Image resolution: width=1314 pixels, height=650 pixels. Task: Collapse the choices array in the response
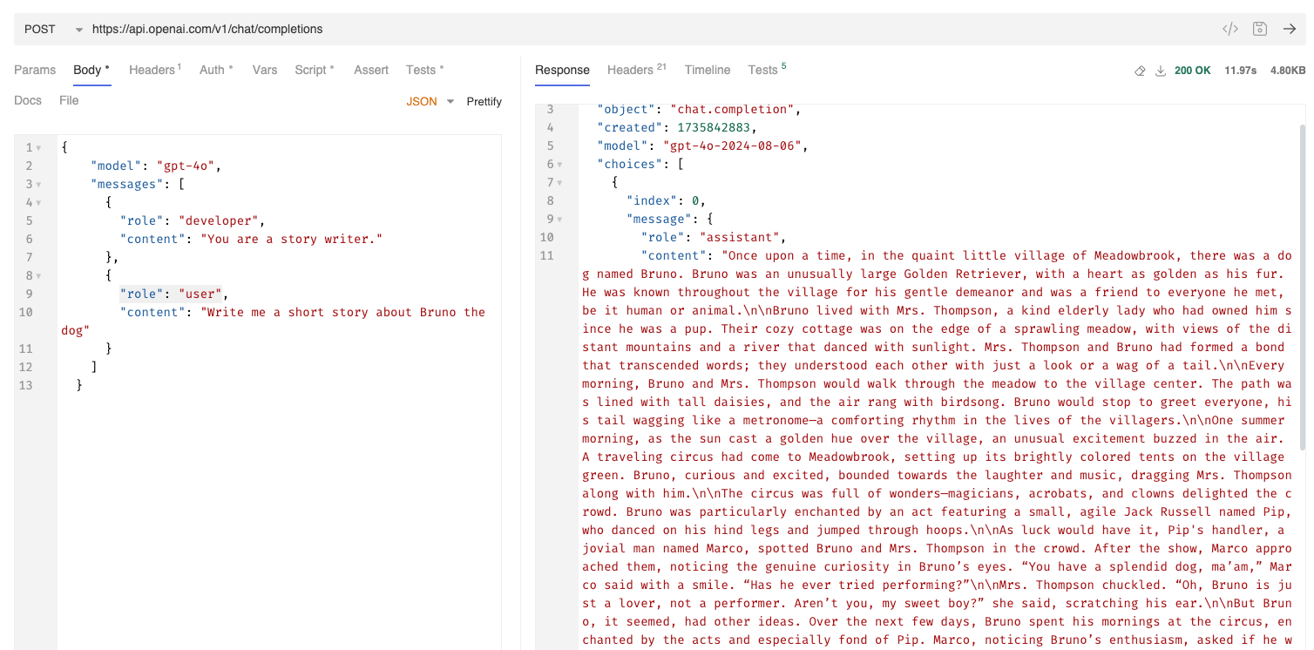point(561,163)
